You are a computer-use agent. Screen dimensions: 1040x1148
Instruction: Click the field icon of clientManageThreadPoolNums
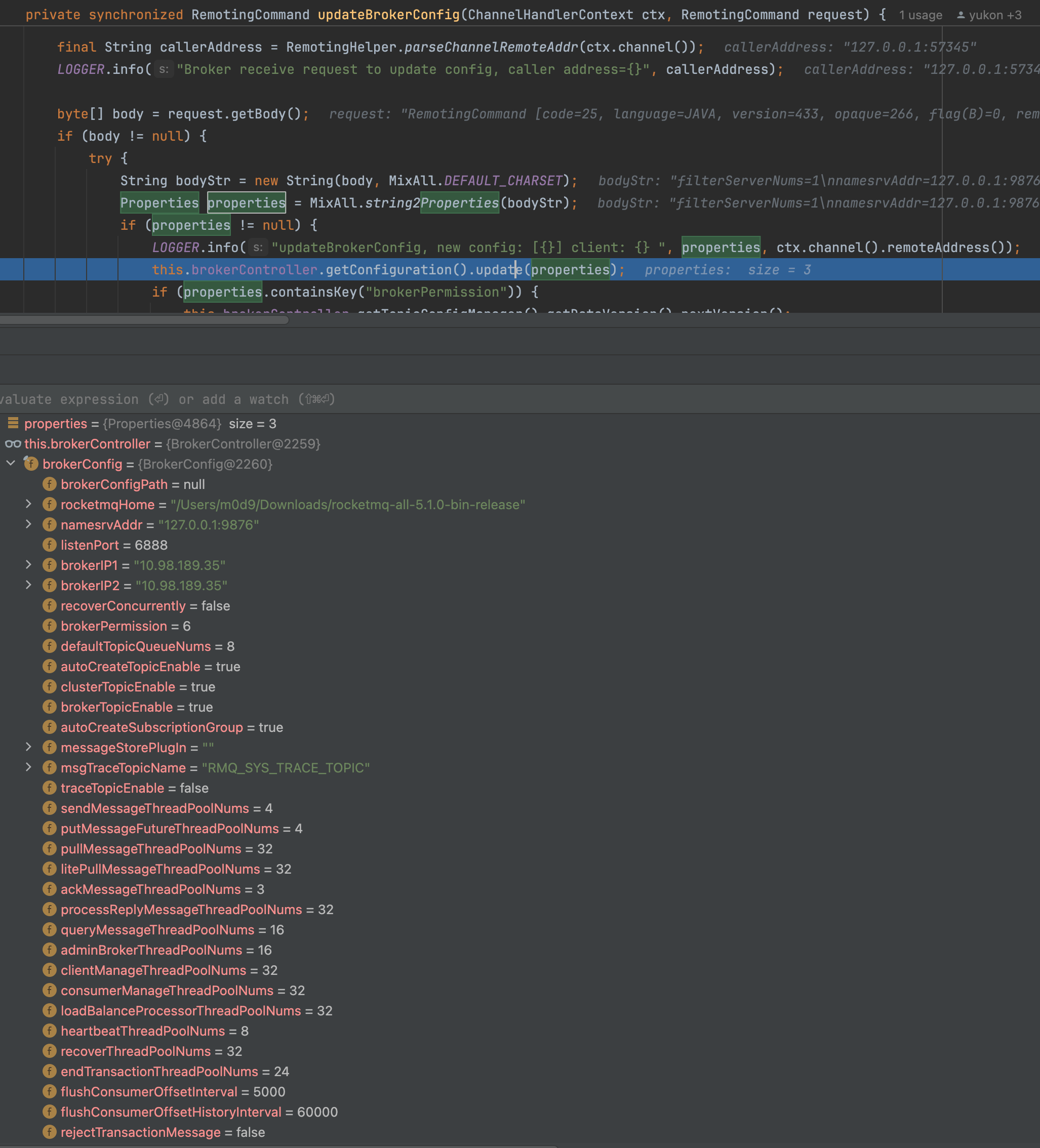click(50, 970)
